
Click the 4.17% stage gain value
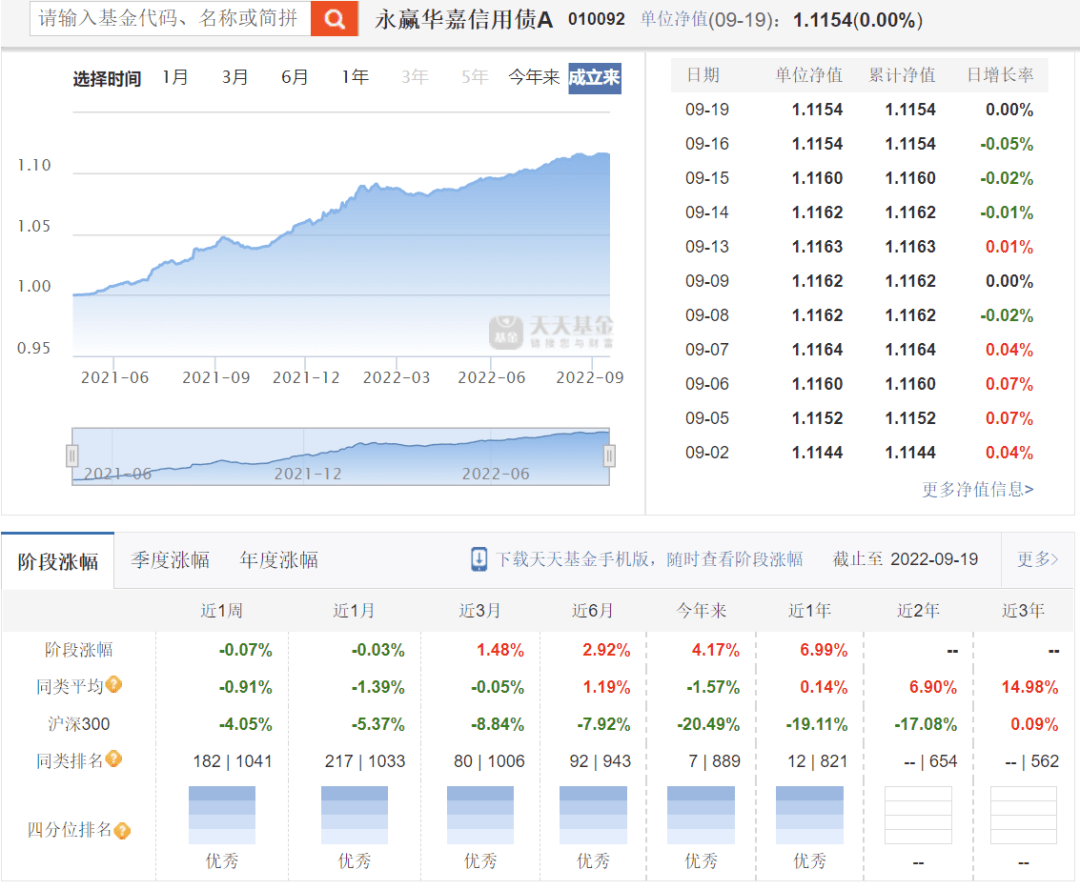click(715, 650)
